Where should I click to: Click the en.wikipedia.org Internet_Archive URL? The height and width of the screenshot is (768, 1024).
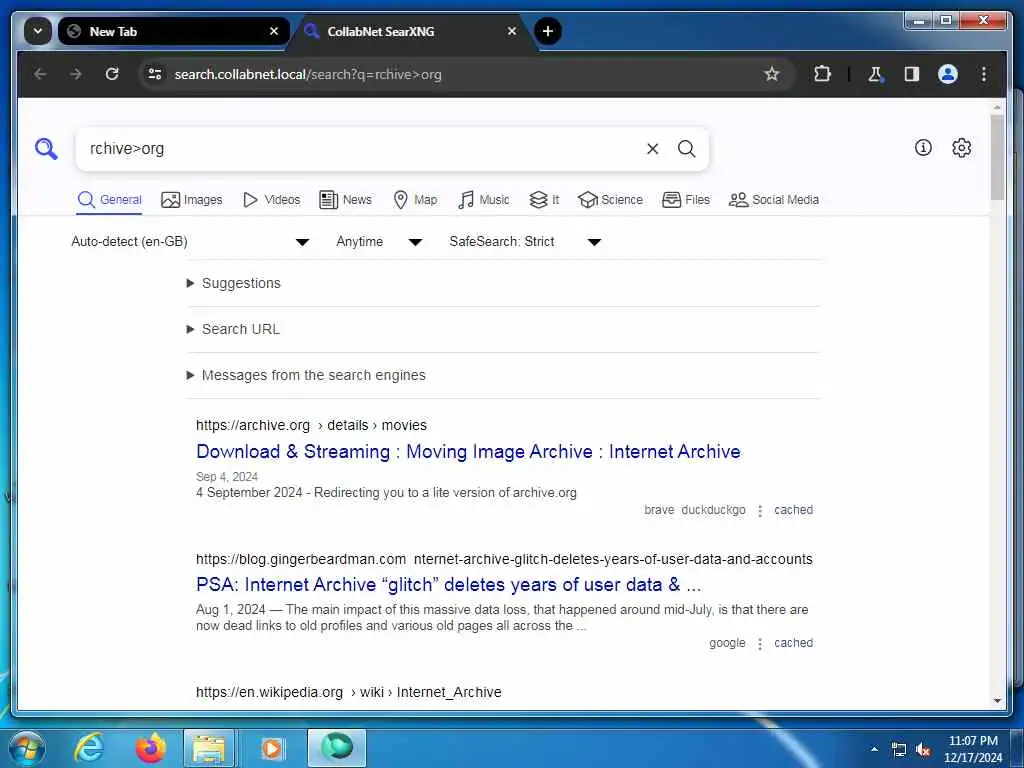349,692
